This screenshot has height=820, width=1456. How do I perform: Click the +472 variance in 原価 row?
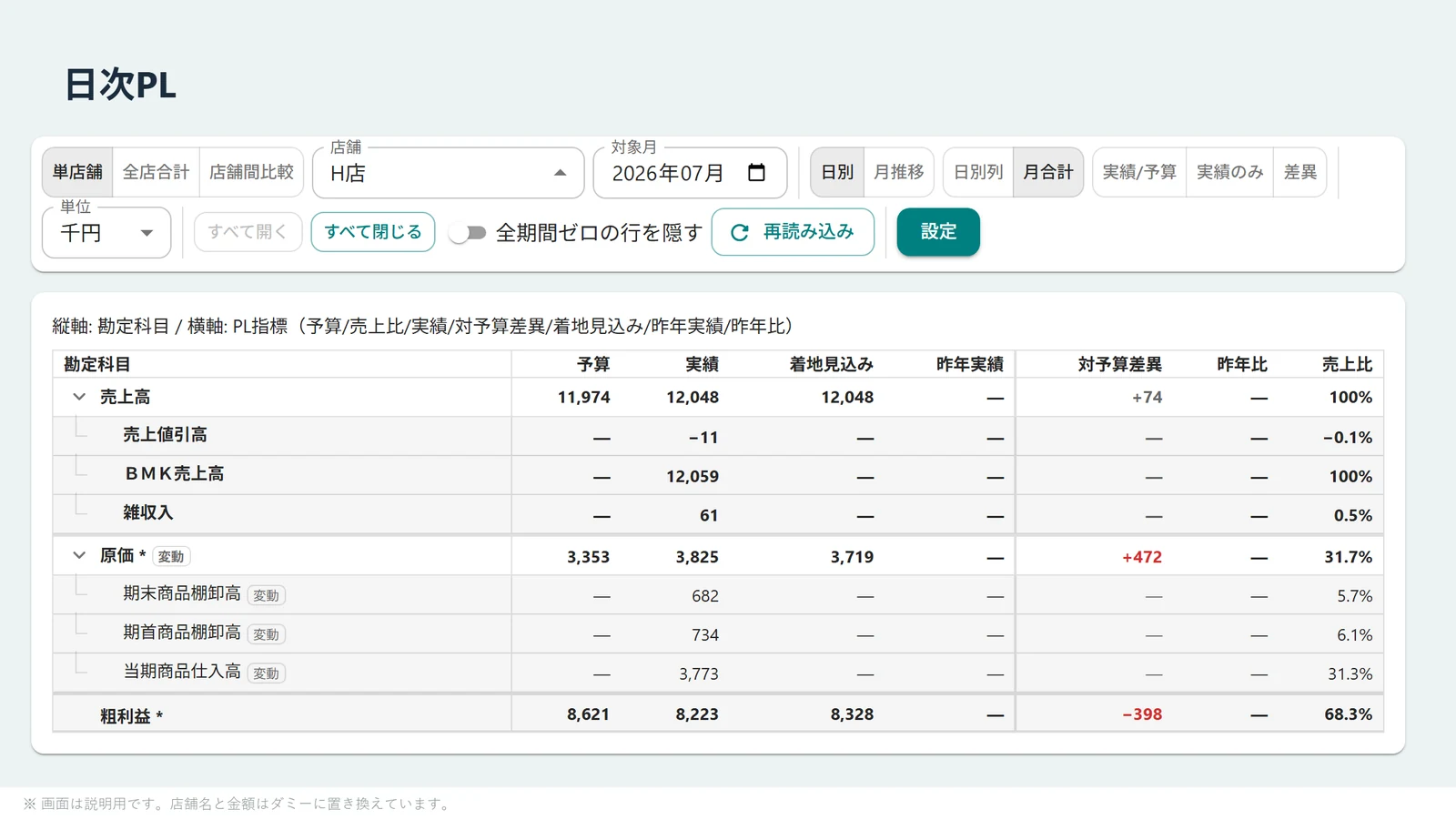click(1141, 557)
